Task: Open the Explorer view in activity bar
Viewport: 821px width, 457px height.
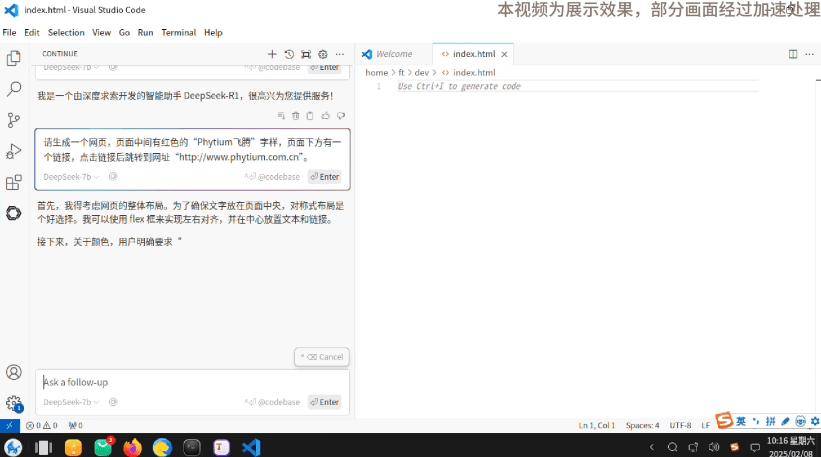Action: [14, 58]
